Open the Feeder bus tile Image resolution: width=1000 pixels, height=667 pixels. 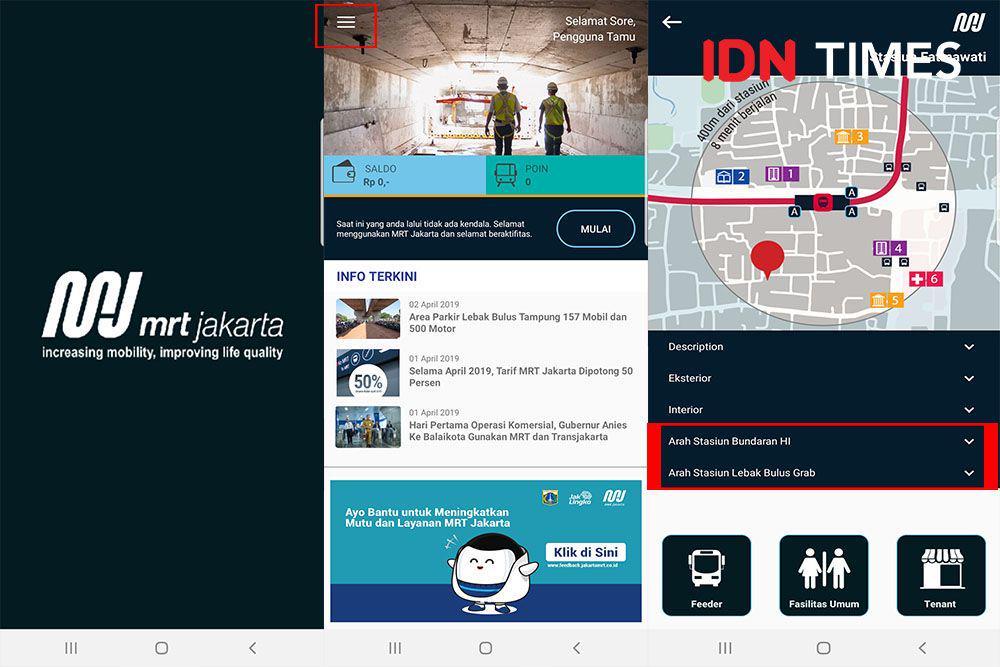click(707, 575)
